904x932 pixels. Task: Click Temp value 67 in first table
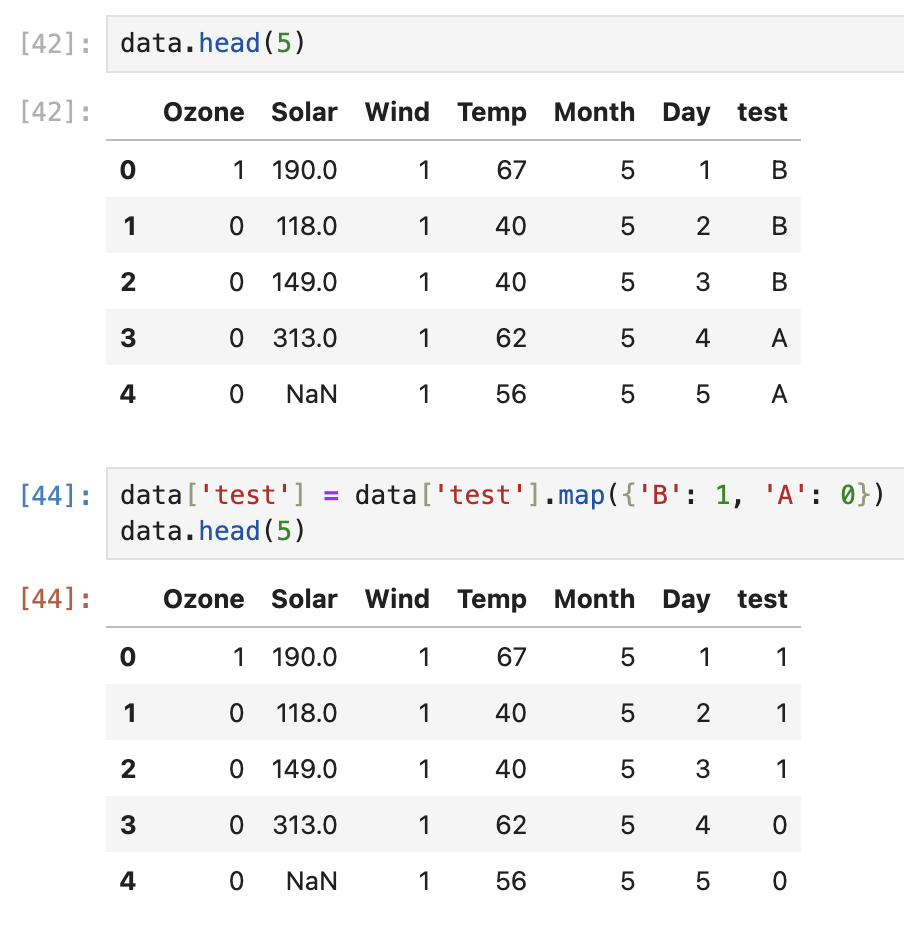point(512,171)
